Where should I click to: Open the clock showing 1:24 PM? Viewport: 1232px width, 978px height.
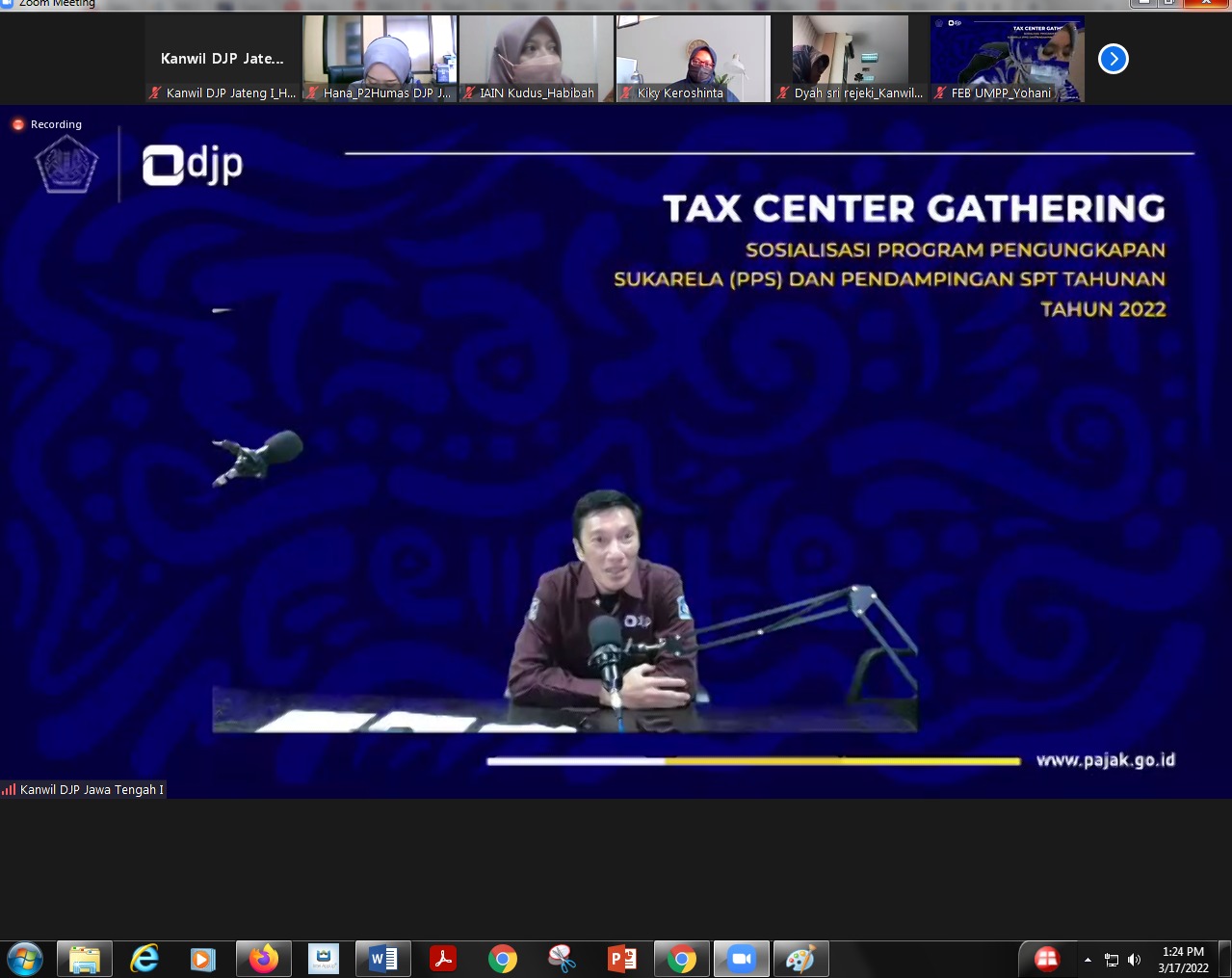coord(1183,960)
